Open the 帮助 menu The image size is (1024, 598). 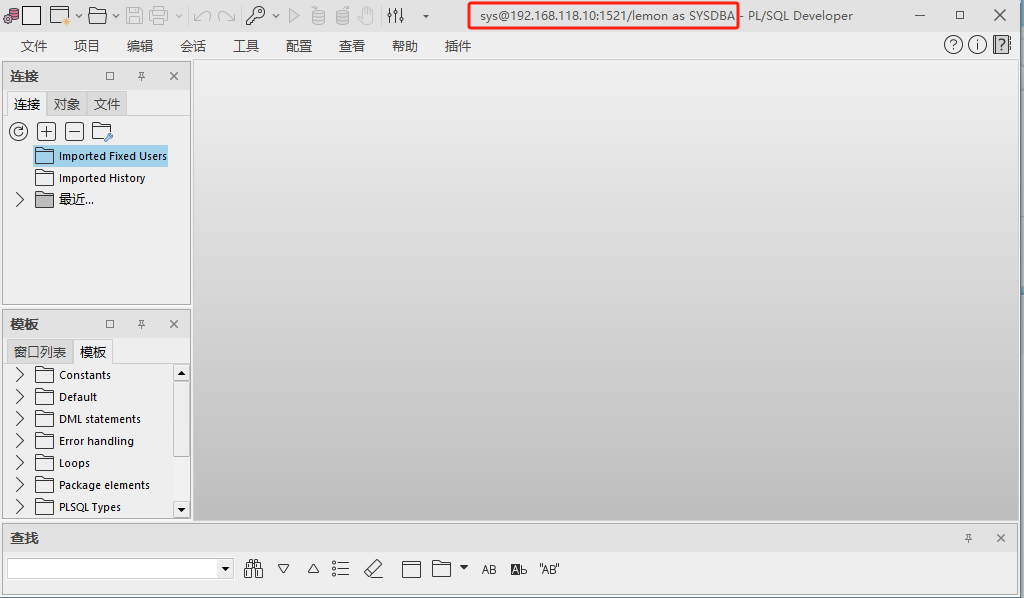[x=404, y=46]
